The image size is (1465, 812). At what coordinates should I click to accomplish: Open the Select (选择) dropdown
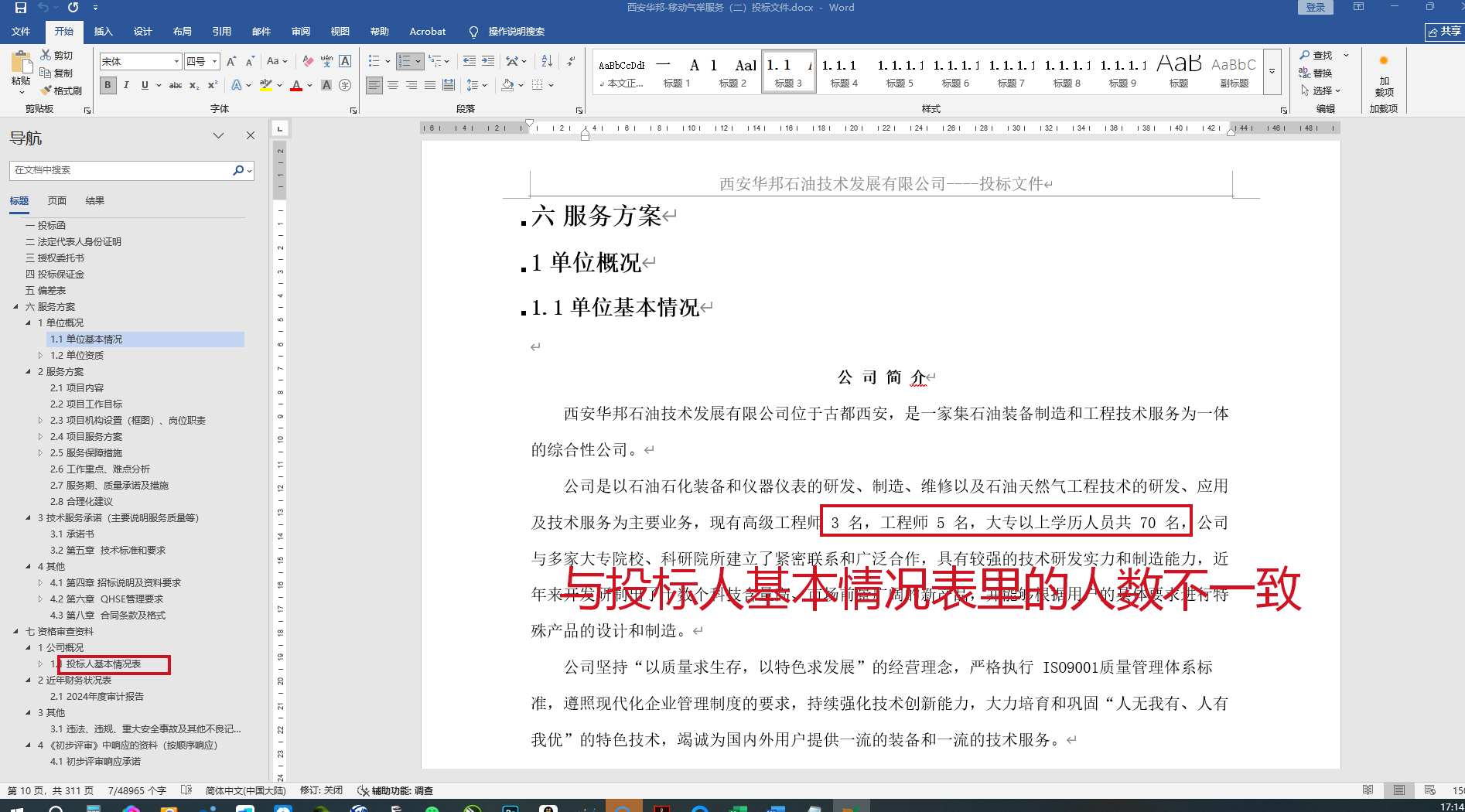pos(1320,90)
